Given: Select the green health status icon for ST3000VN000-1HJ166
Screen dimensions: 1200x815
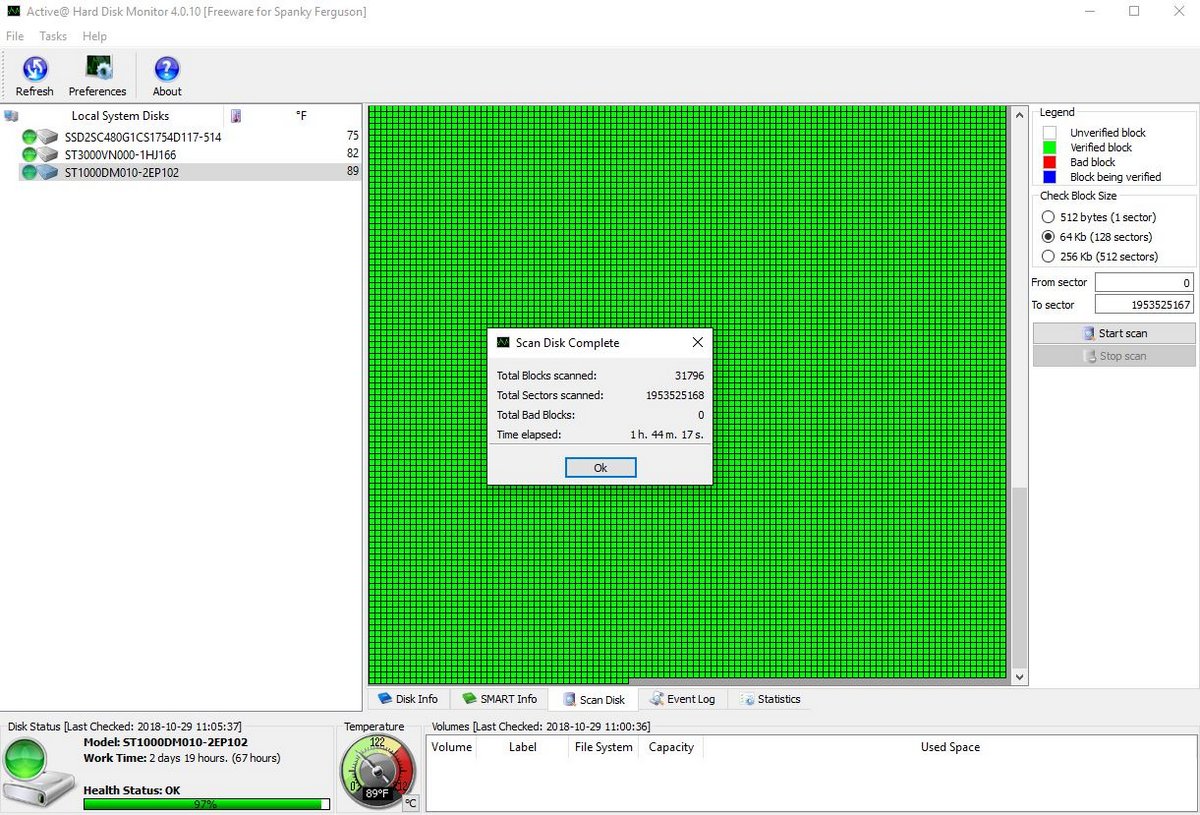Looking at the screenshot, I should [x=31, y=154].
